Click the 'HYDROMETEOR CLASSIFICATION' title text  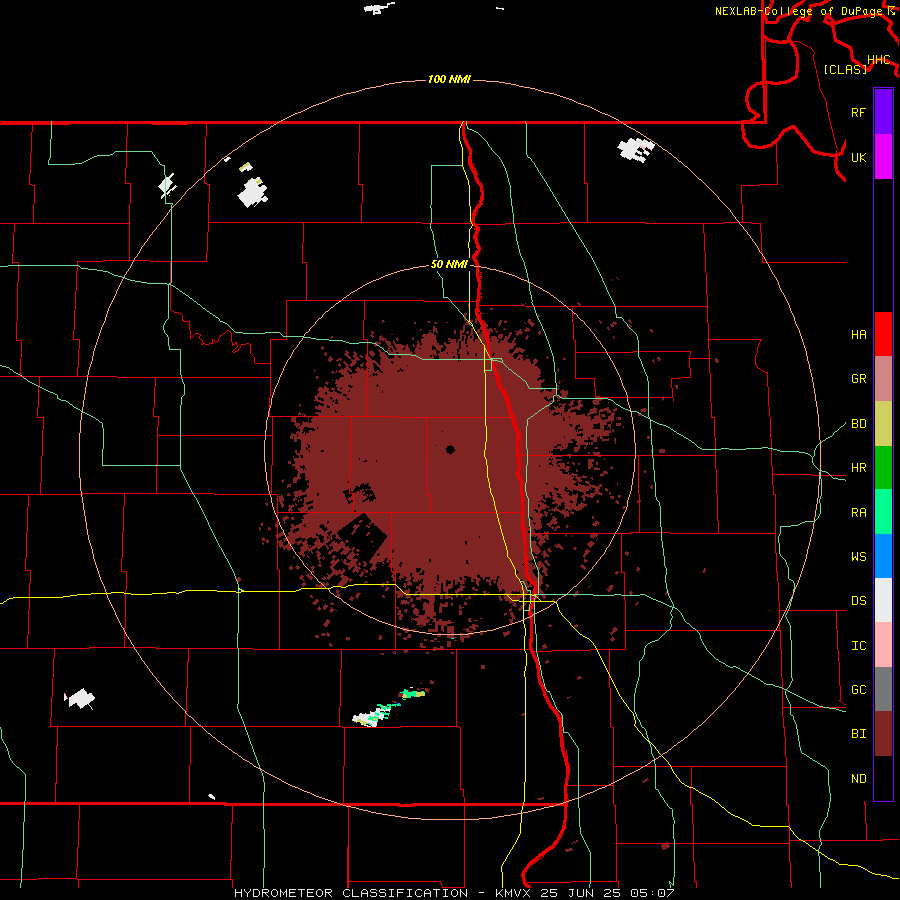[351, 893]
